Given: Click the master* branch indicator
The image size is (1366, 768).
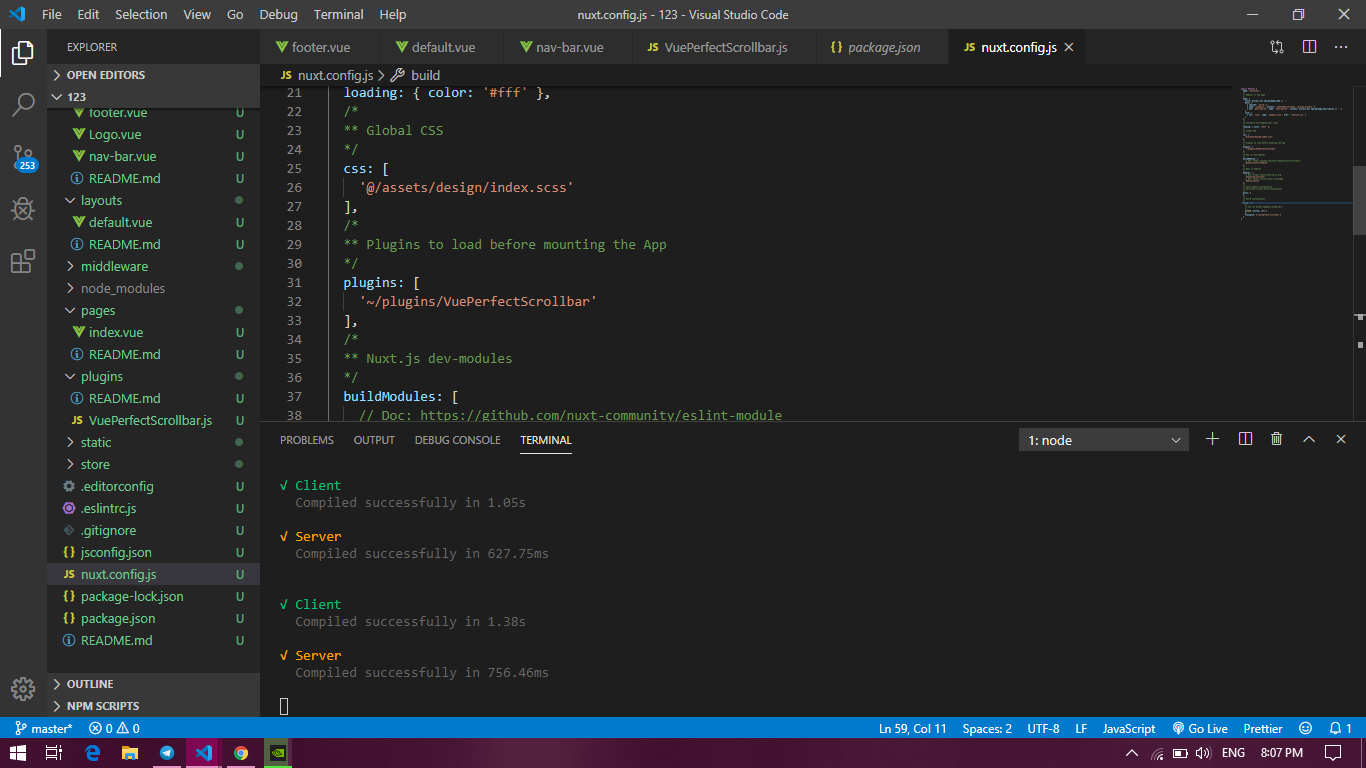Looking at the screenshot, I should (44, 728).
